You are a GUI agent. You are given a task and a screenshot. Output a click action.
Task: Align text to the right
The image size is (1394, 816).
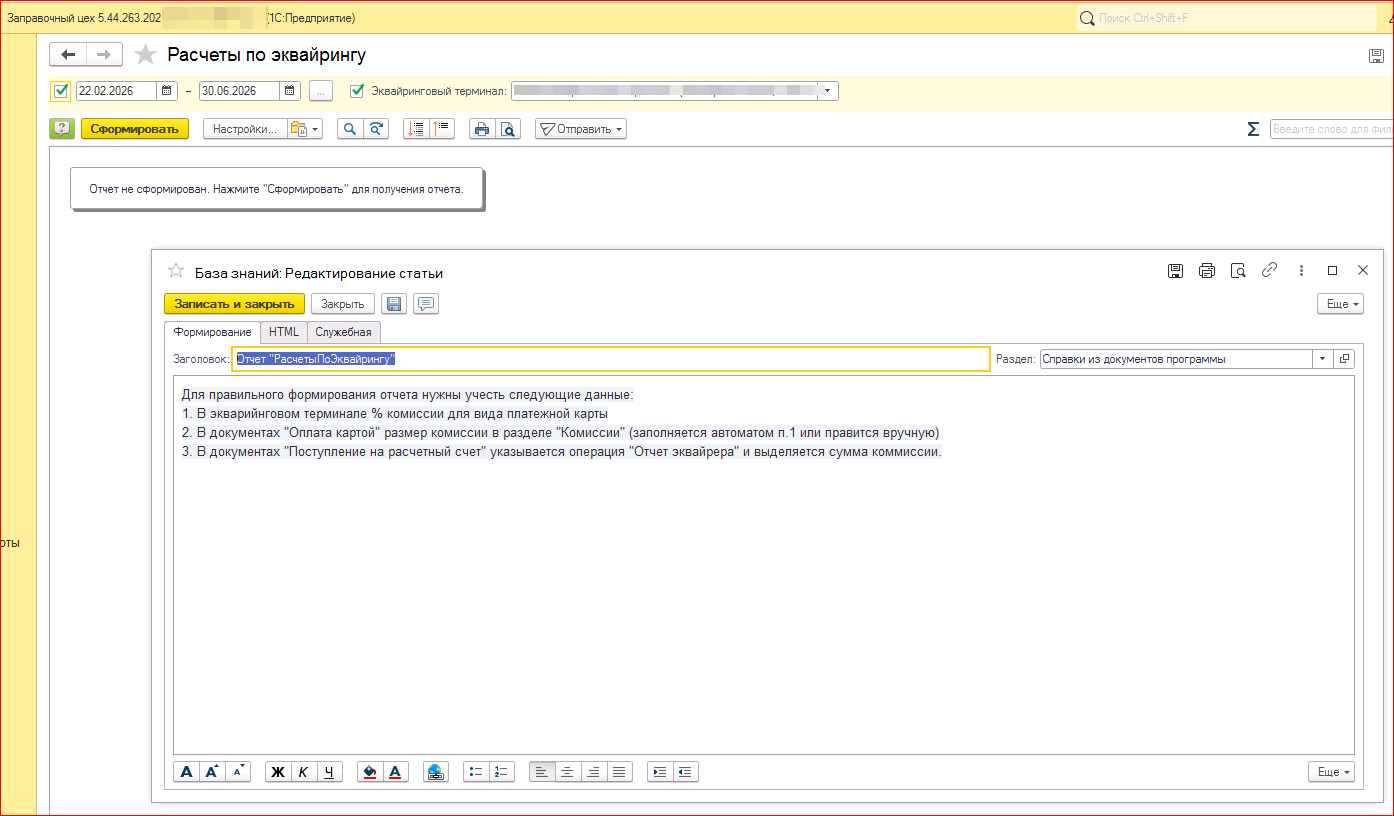[594, 772]
